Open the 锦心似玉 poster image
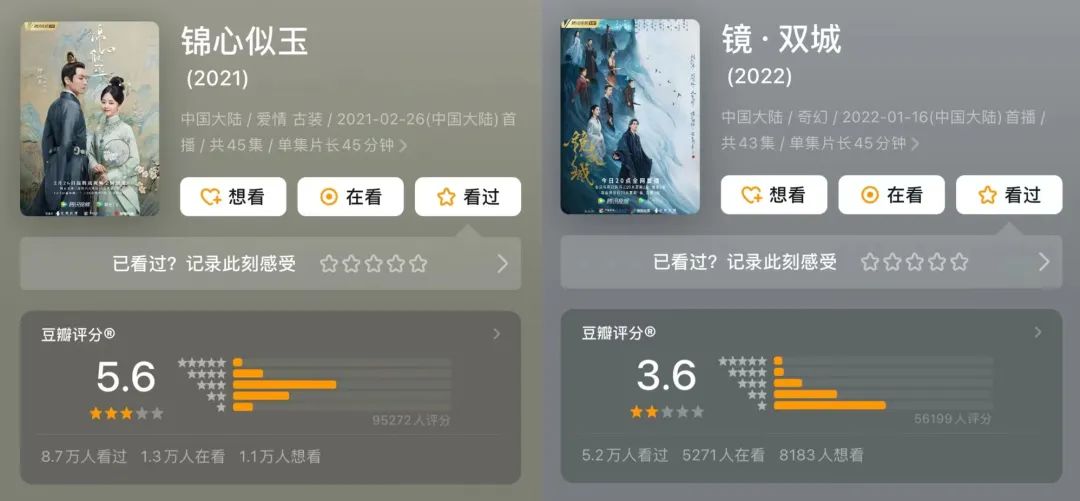This screenshot has width=1080, height=501. coord(90,119)
